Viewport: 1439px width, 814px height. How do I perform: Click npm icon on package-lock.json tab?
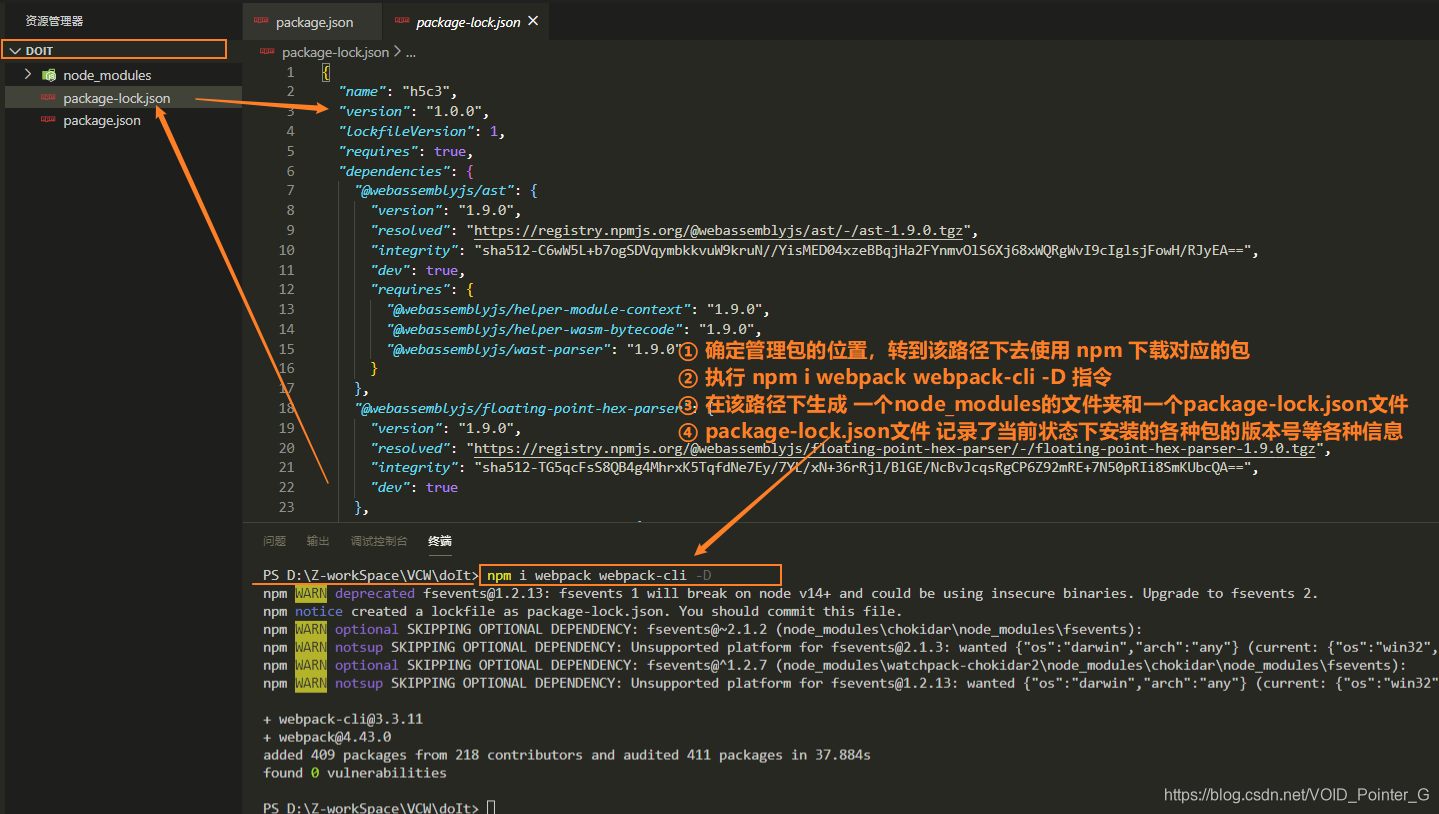click(402, 21)
